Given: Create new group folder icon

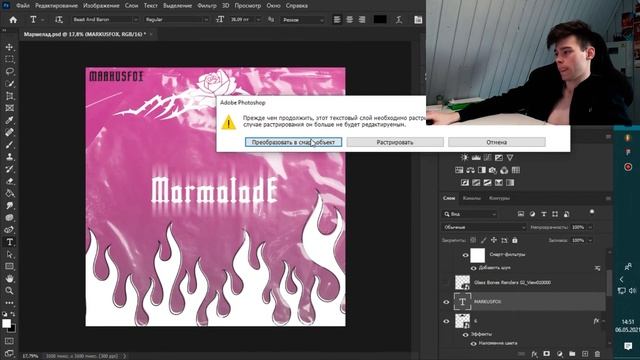Looking at the screenshot, I should 572,354.
